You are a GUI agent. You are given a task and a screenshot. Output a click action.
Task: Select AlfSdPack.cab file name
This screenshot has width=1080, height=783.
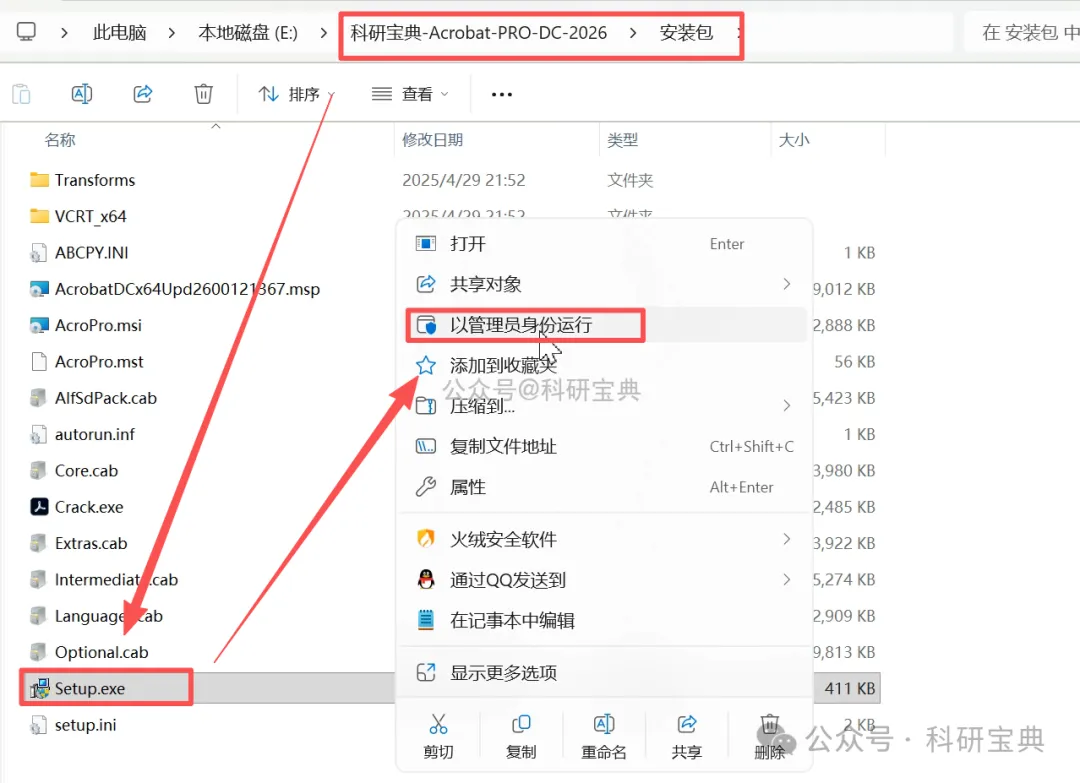(106, 398)
